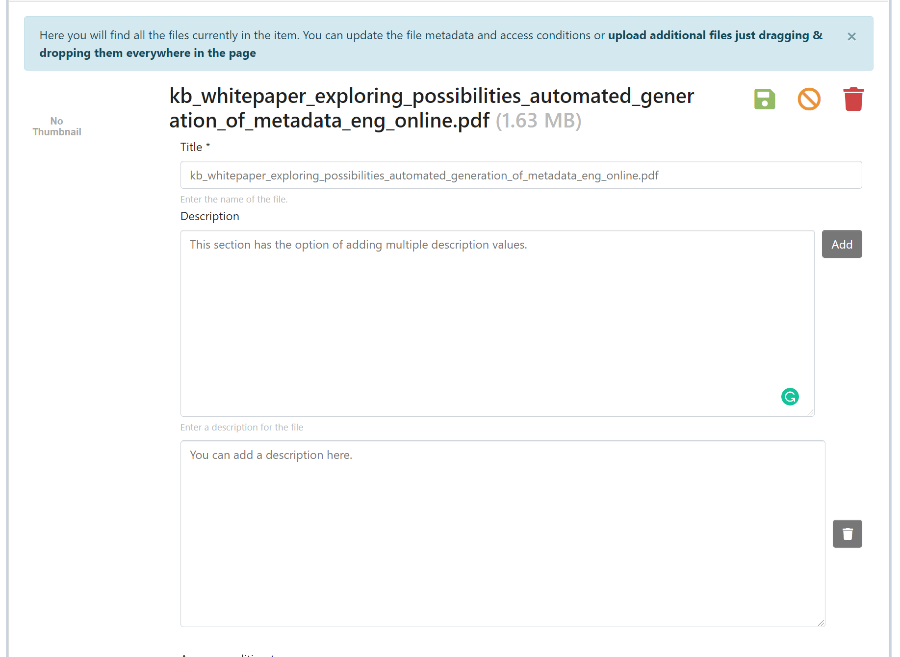Click resize handle of second description box

[x=821, y=622]
